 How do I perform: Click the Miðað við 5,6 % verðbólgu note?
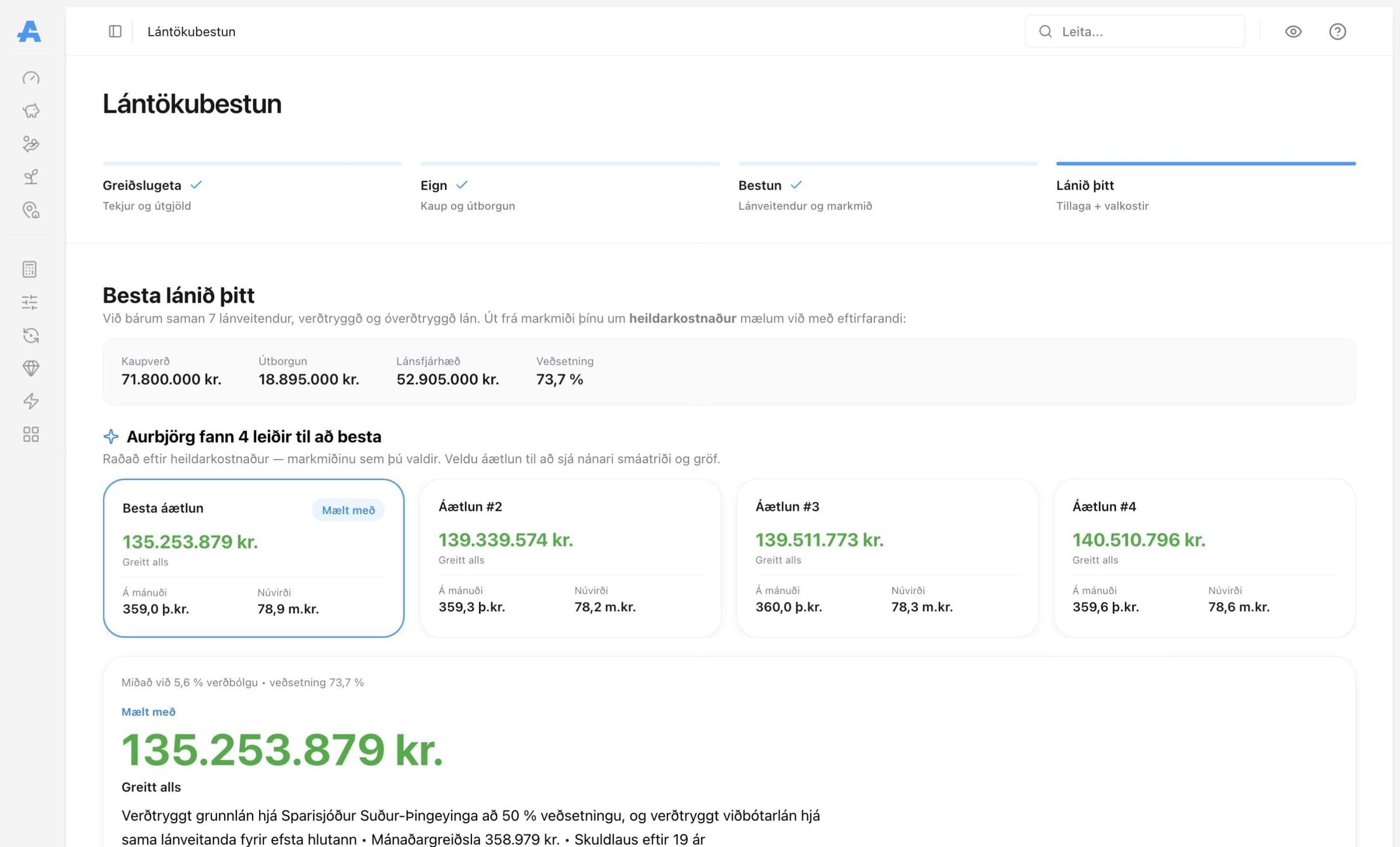click(x=189, y=682)
